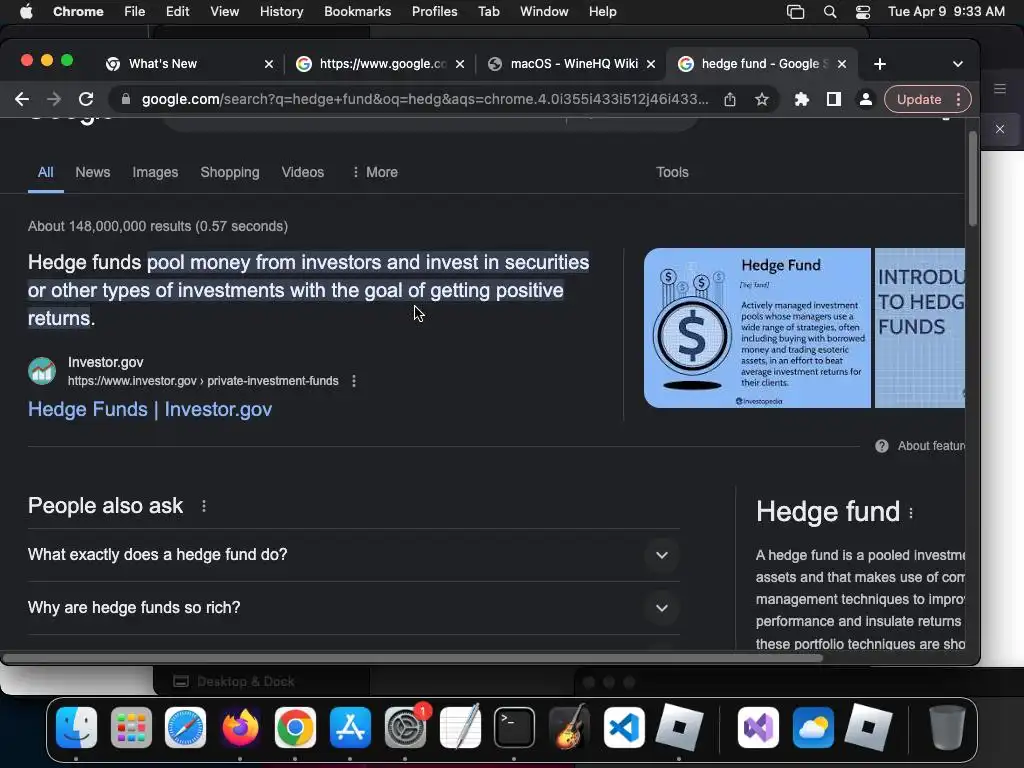Launch Safari from the Dock
This screenshot has width=1024, height=768.
pos(185,727)
